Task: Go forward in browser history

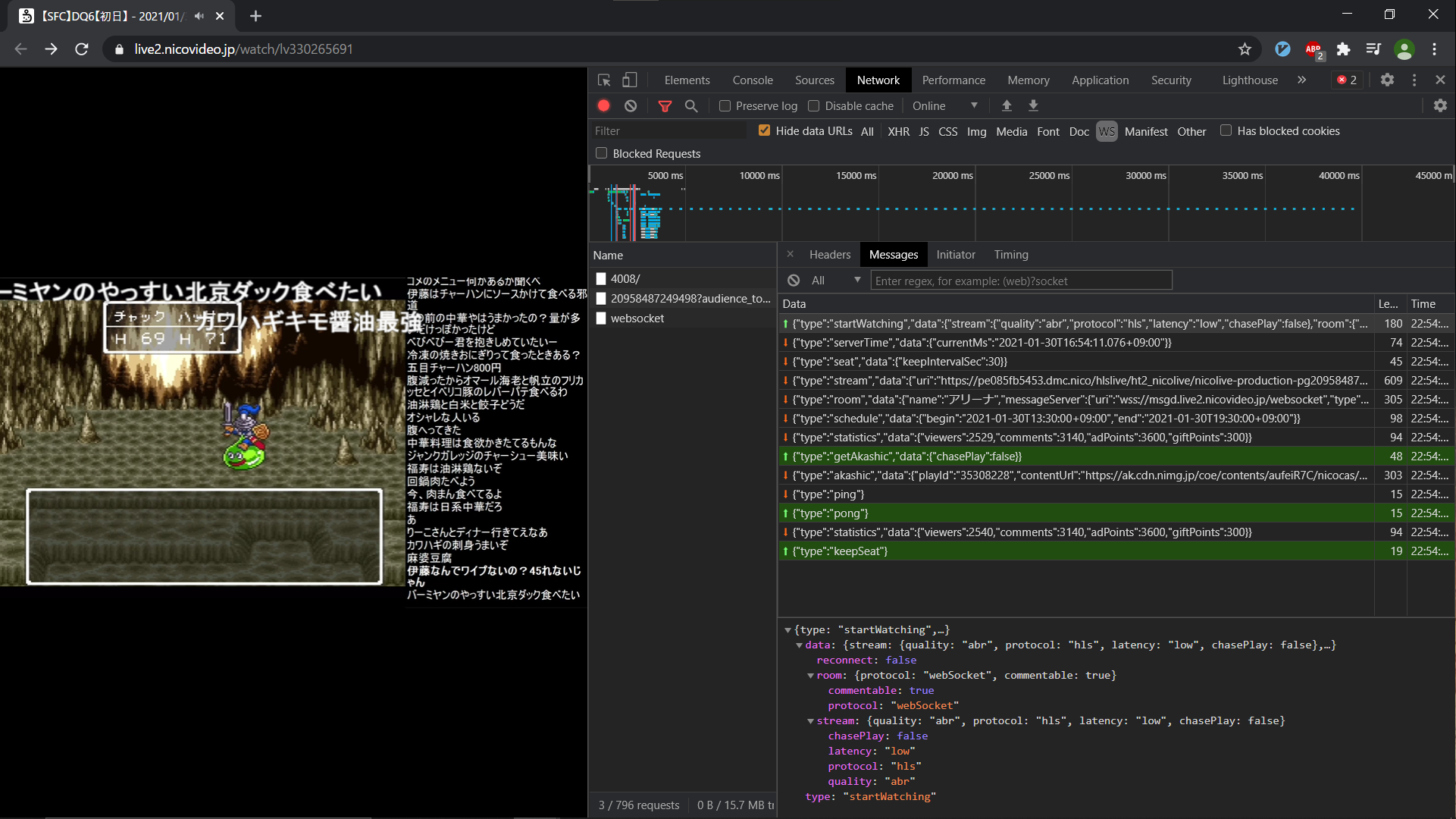Action: click(x=51, y=49)
